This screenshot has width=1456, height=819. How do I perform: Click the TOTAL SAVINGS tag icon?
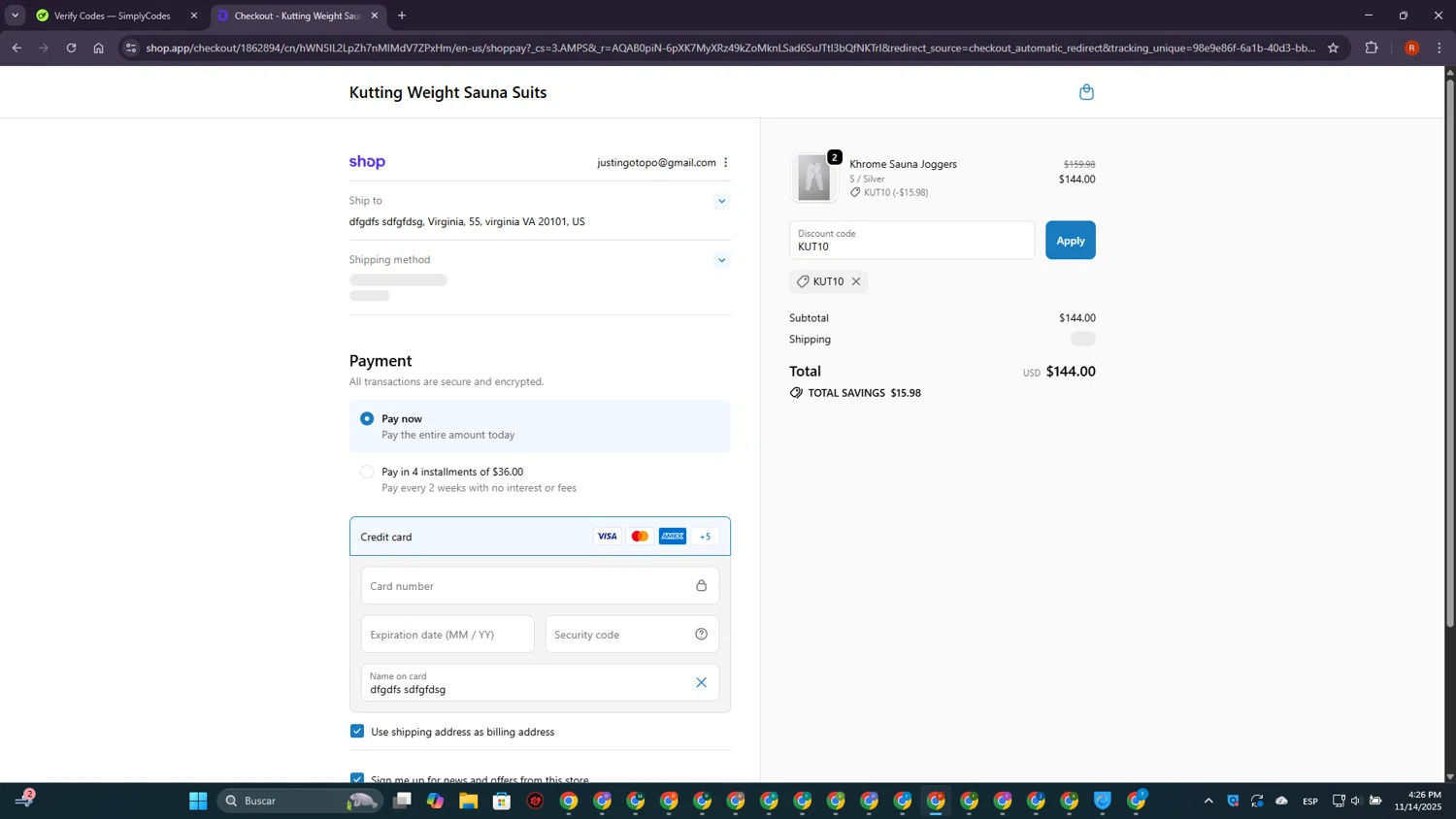[796, 393]
